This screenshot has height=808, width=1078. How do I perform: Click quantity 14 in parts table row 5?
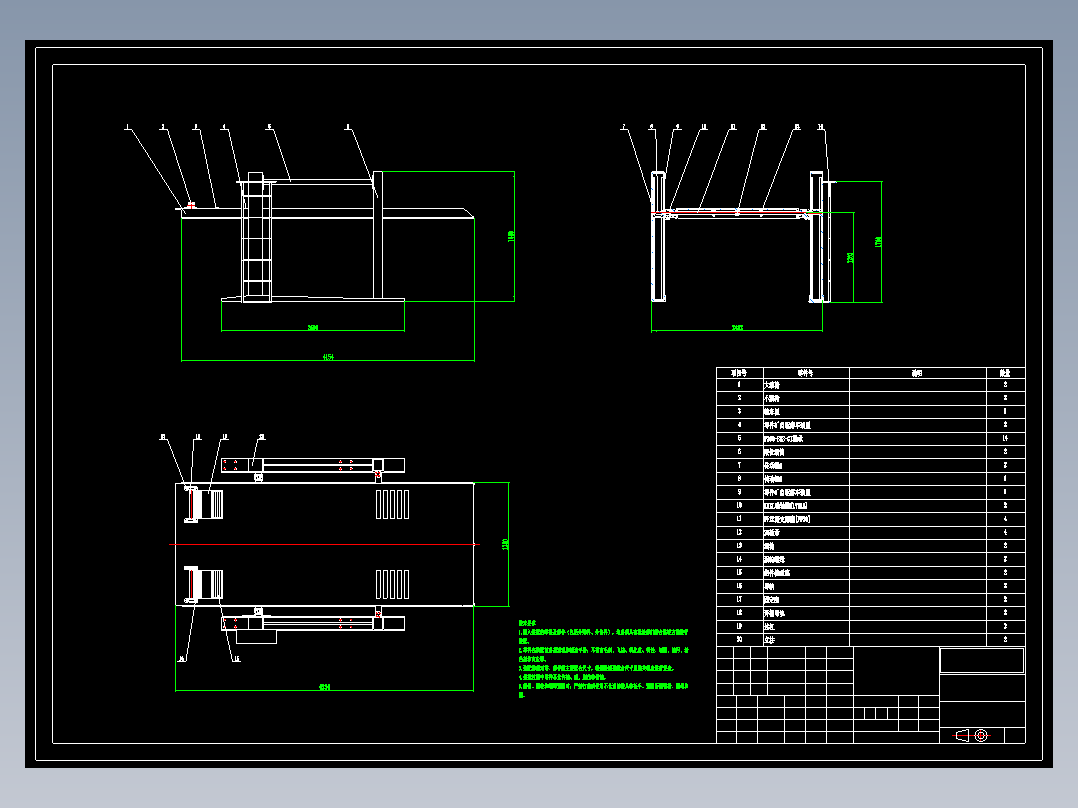click(x=1005, y=438)
